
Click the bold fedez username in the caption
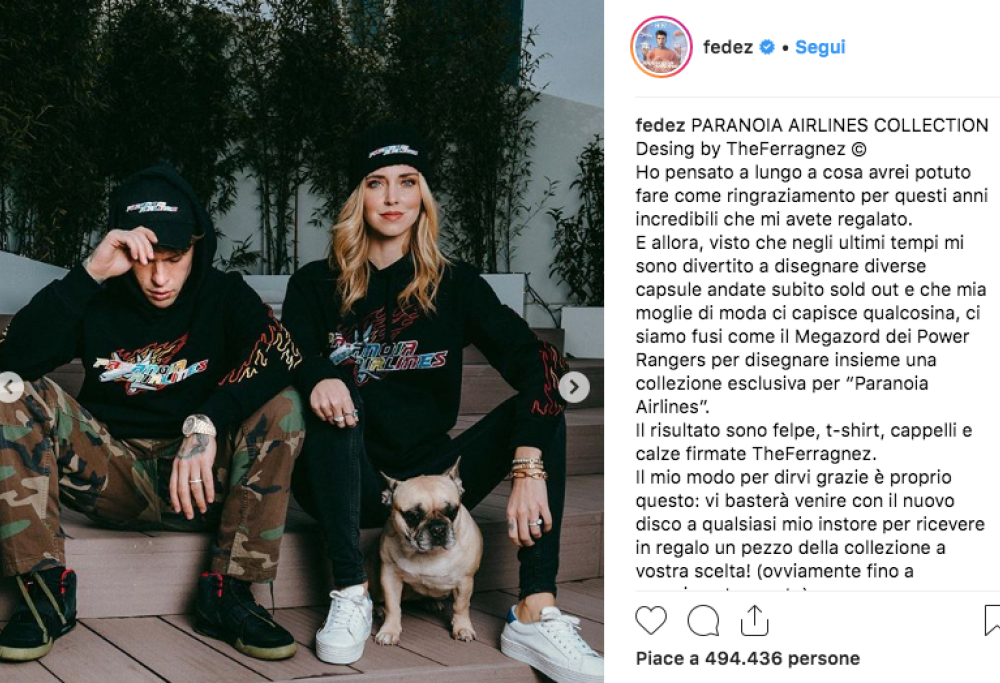tap(660, 125)
